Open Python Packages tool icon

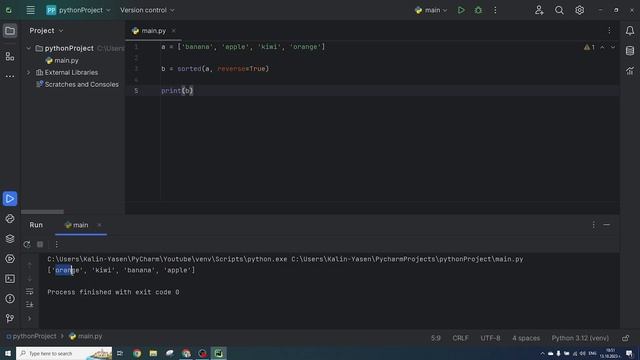(10, 219)
